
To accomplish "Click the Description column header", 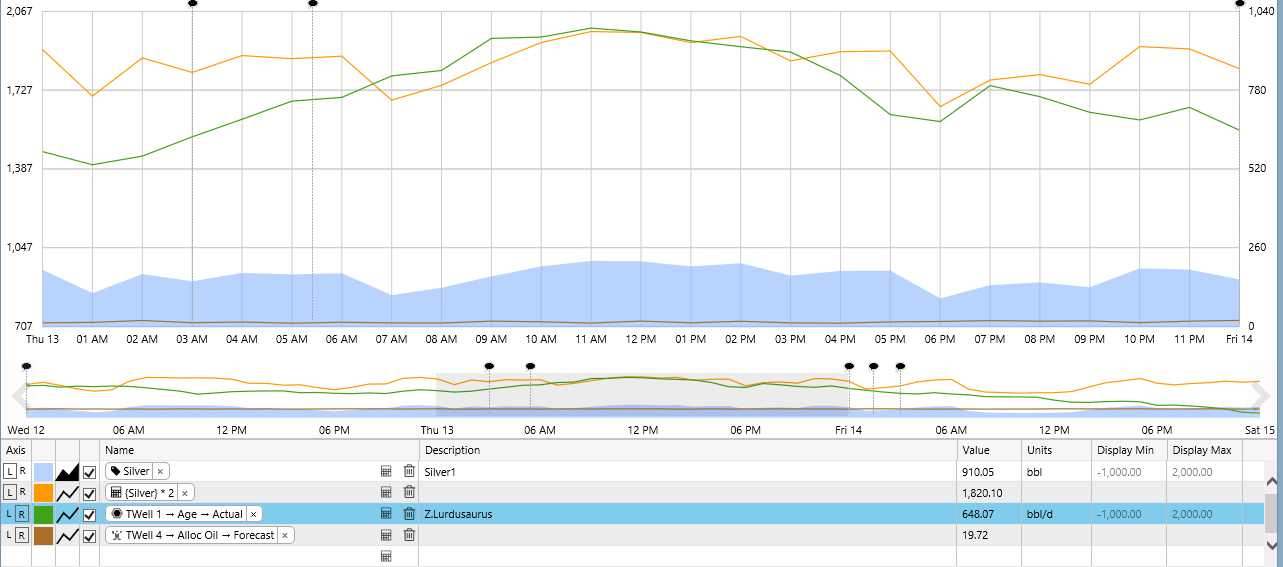I will (x=453, y=450).
